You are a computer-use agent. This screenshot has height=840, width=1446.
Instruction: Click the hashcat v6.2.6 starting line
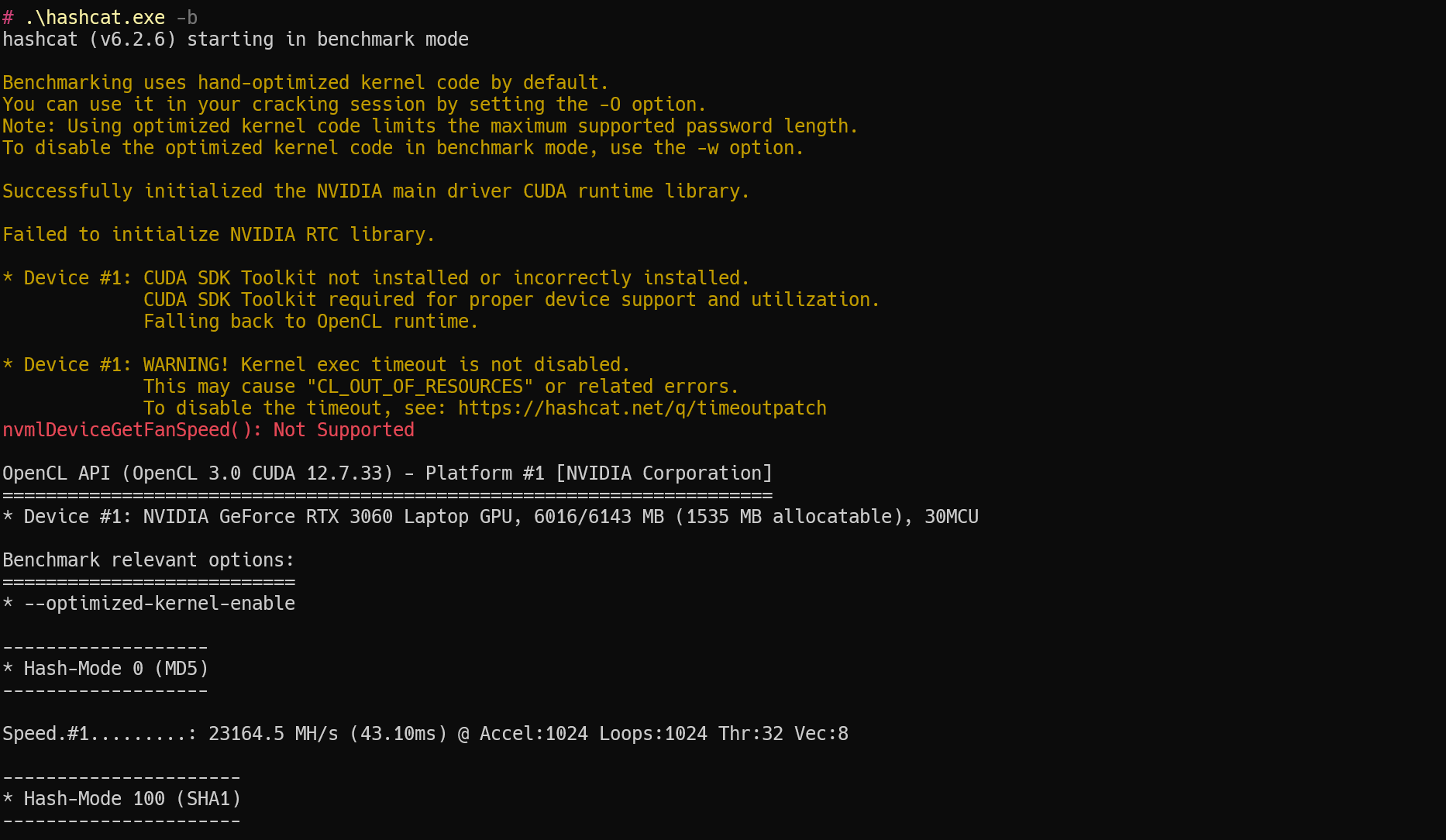[x=235, y=40]
